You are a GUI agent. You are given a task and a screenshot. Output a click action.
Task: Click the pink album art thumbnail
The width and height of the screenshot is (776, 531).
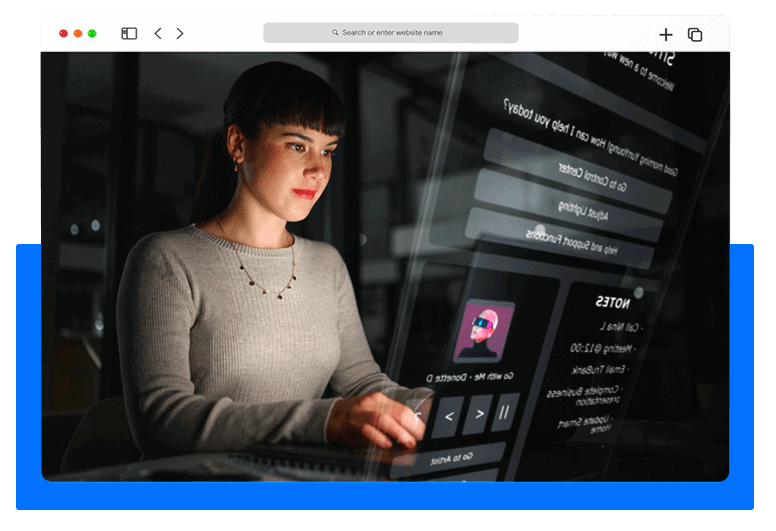(483, 332)
